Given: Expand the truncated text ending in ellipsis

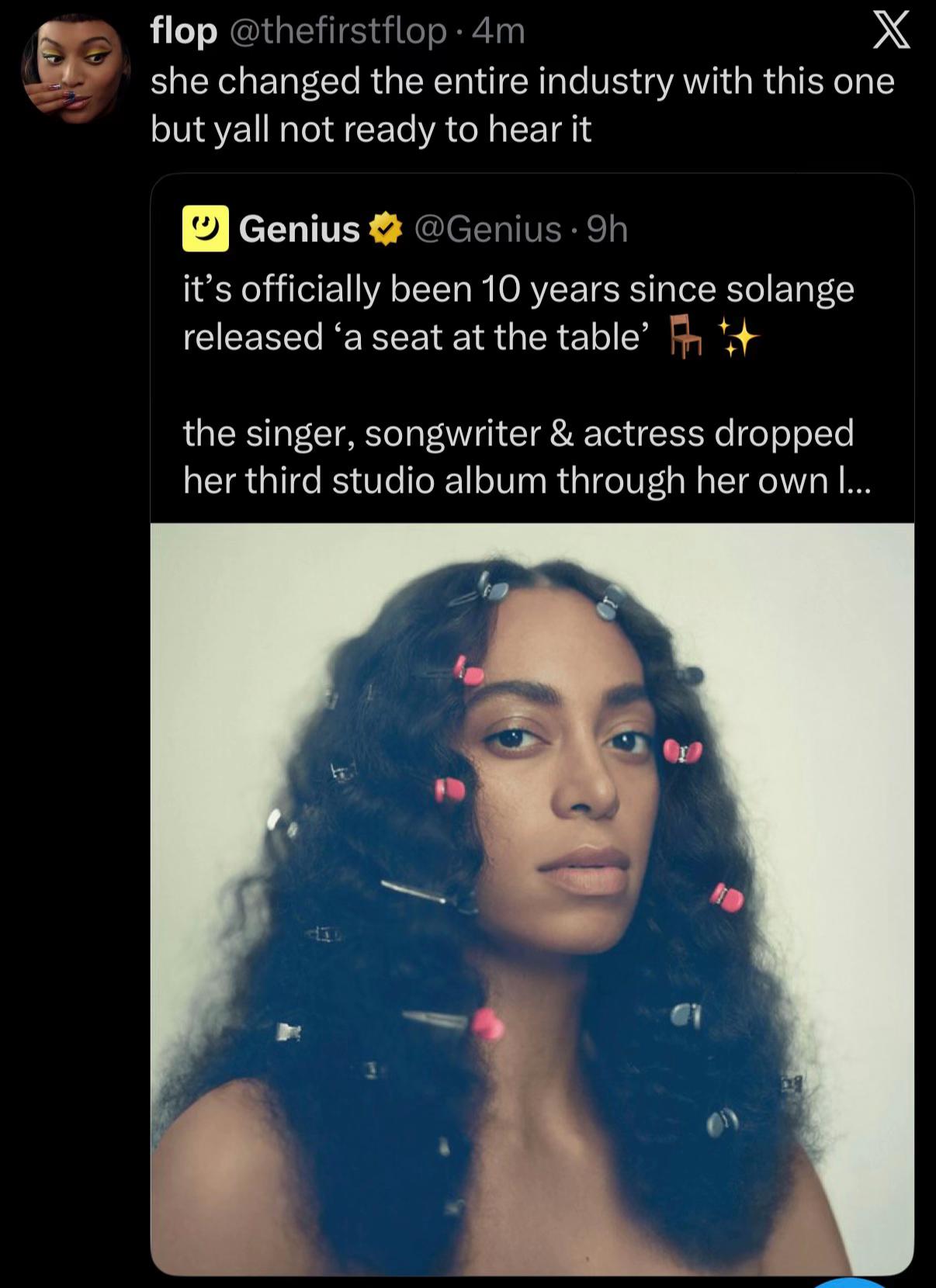Looking at the screenshot, I should tap(855, 481).
